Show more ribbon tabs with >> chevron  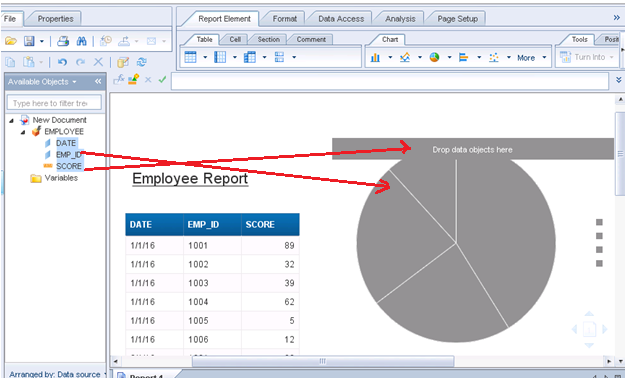pos(617,18)
